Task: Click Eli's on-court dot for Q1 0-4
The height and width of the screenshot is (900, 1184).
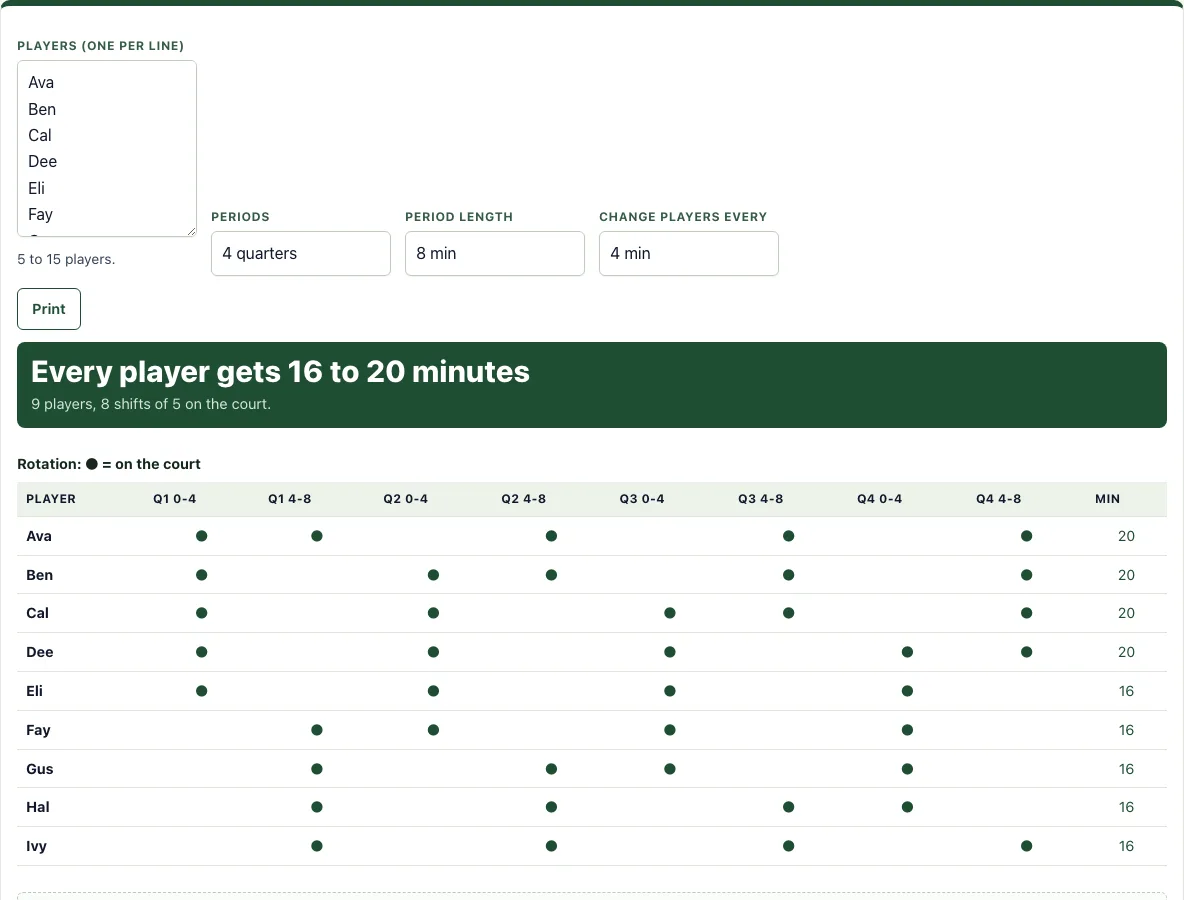Action: coord(202,691)
